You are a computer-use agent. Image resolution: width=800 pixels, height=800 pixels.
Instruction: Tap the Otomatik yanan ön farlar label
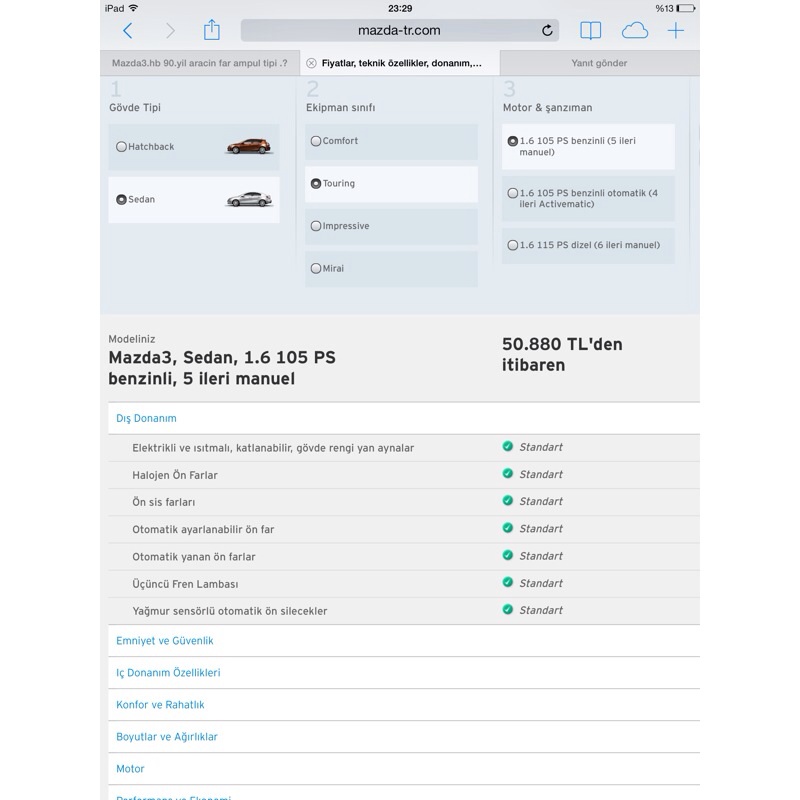click(194, 557)
